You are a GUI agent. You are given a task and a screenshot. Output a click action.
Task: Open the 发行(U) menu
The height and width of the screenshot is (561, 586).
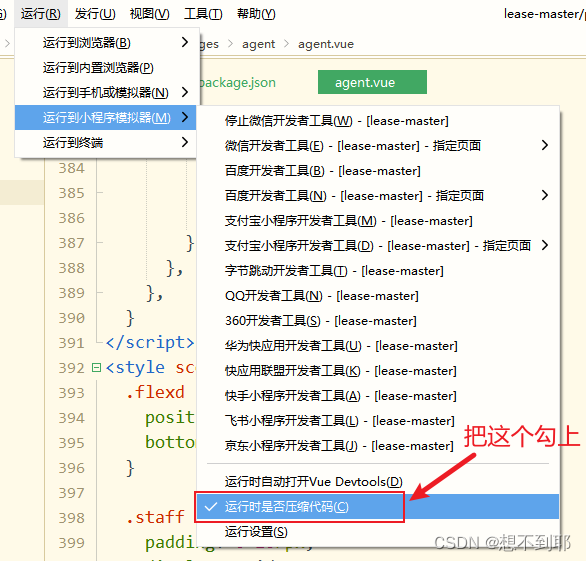pyautogui.click(x=95, y=14)
